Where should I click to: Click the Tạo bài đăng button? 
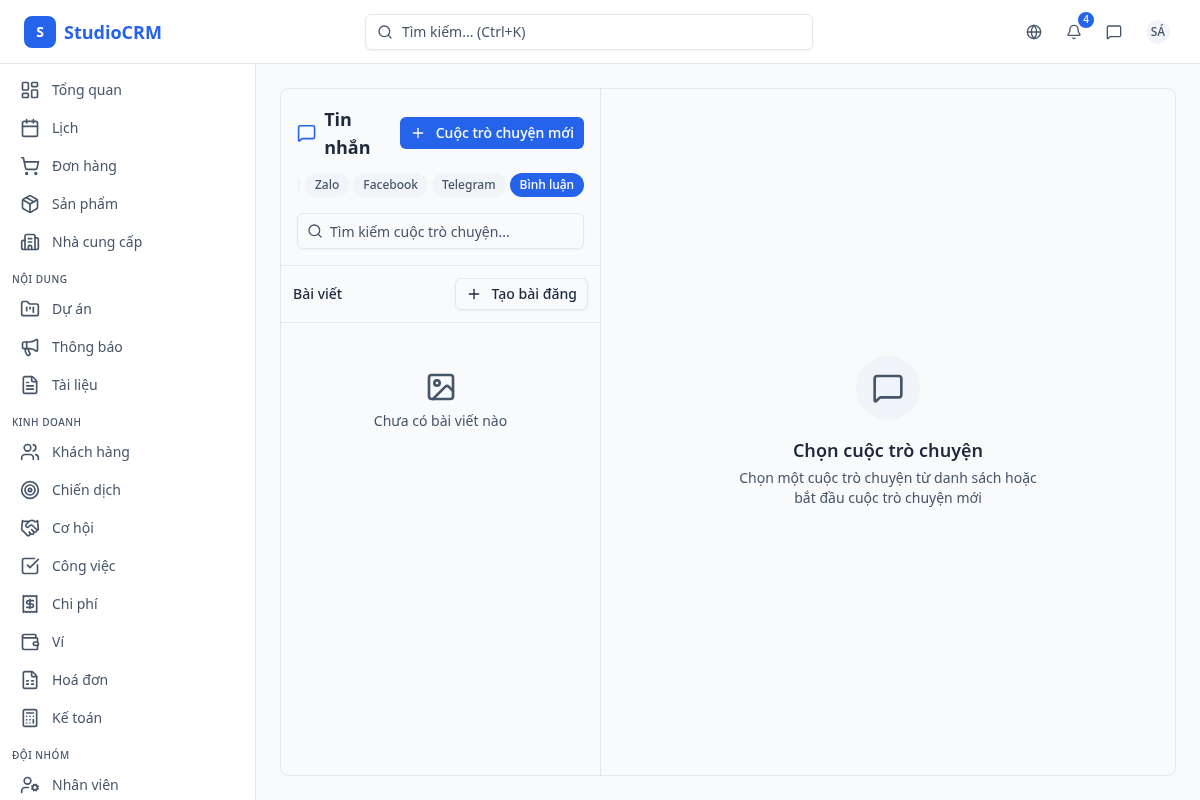pyautogui.click(x=521, y=294)
